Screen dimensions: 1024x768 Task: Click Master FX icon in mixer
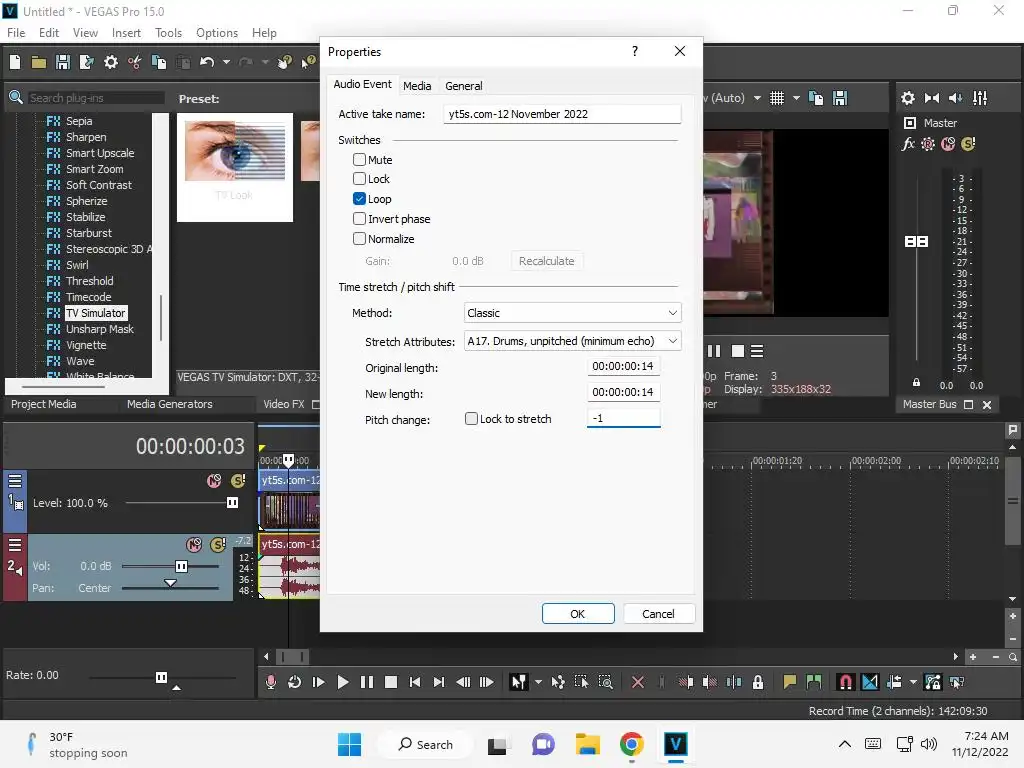point(908,144)
